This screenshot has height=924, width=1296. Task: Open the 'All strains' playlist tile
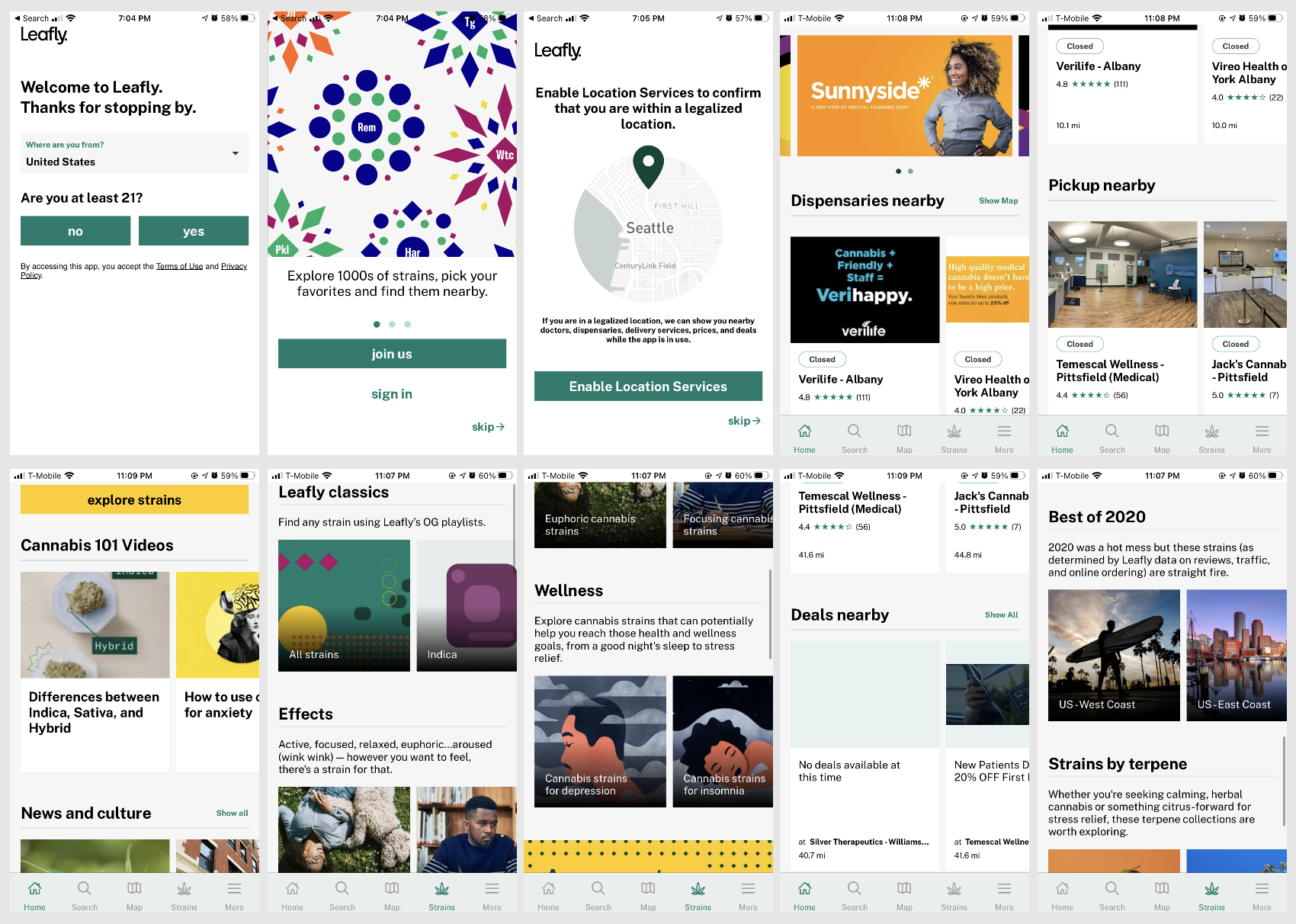coord(344,605)
